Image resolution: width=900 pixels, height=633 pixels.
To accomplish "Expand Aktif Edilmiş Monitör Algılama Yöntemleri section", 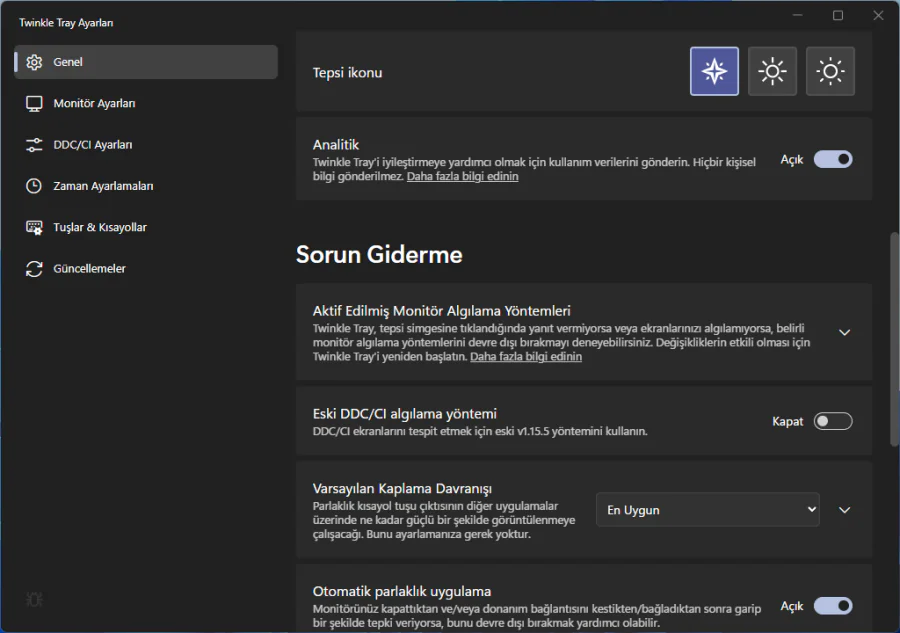I will (x=844, y=332).
